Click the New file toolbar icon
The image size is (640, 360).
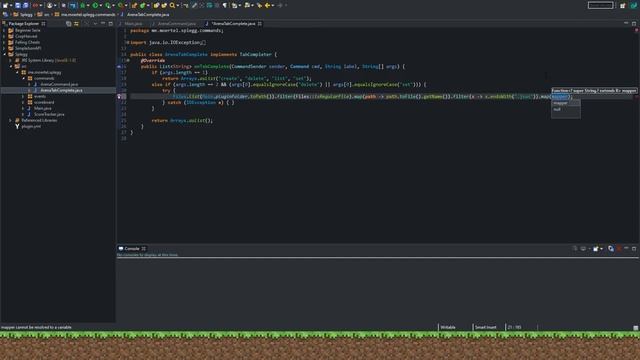(x=5, y=5)
